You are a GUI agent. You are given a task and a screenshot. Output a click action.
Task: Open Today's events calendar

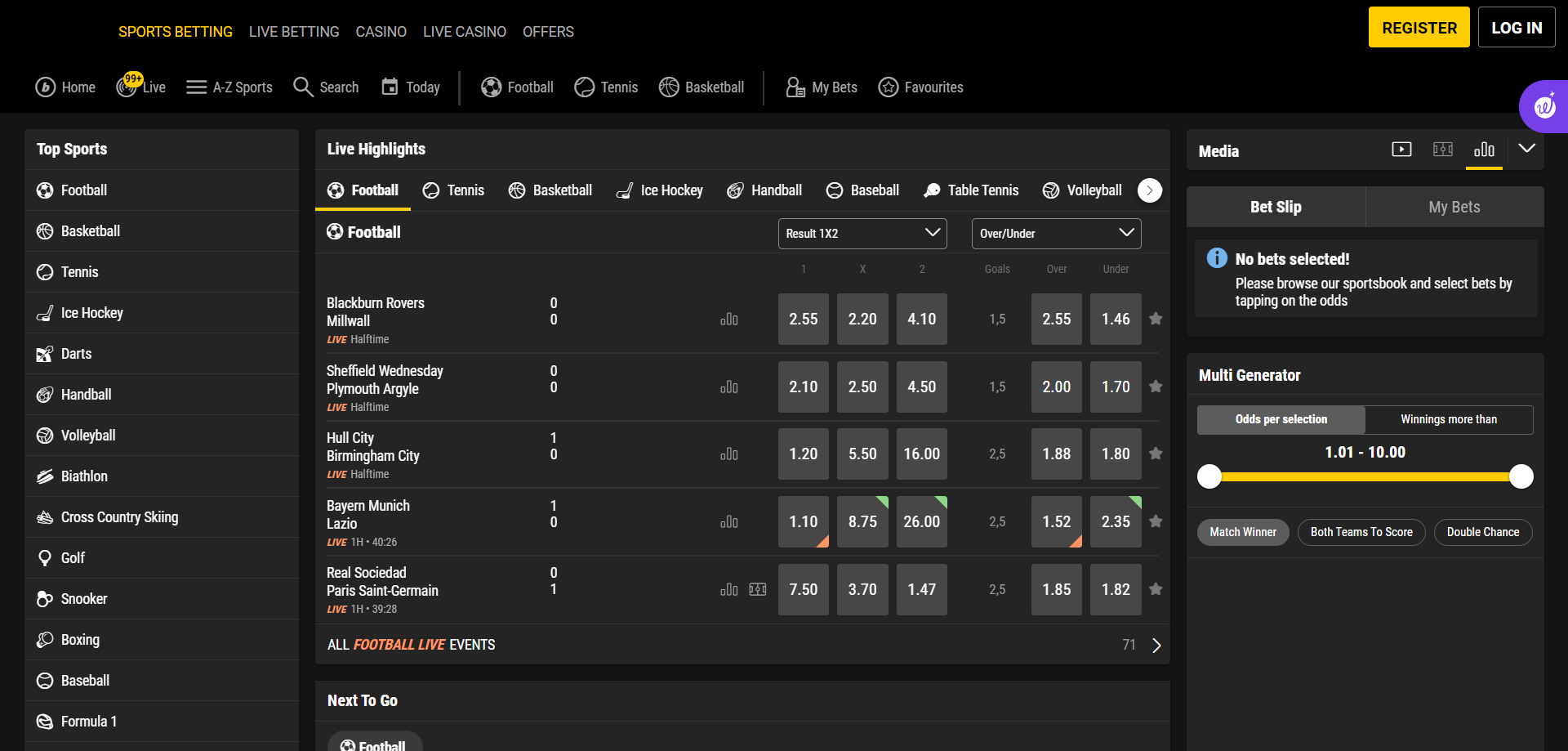pyautogui.click(x=411, y=87)
